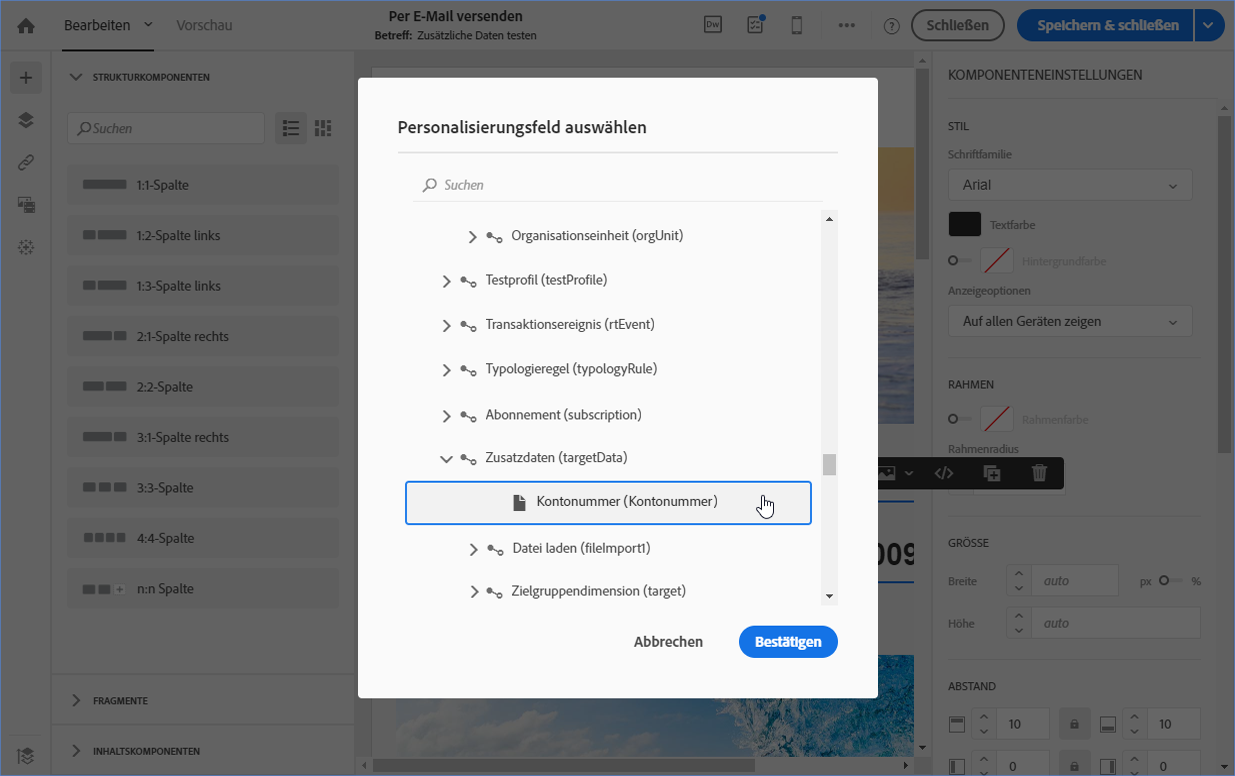
Task: Switch to grid view of components
Action: [x=322, y=128]
